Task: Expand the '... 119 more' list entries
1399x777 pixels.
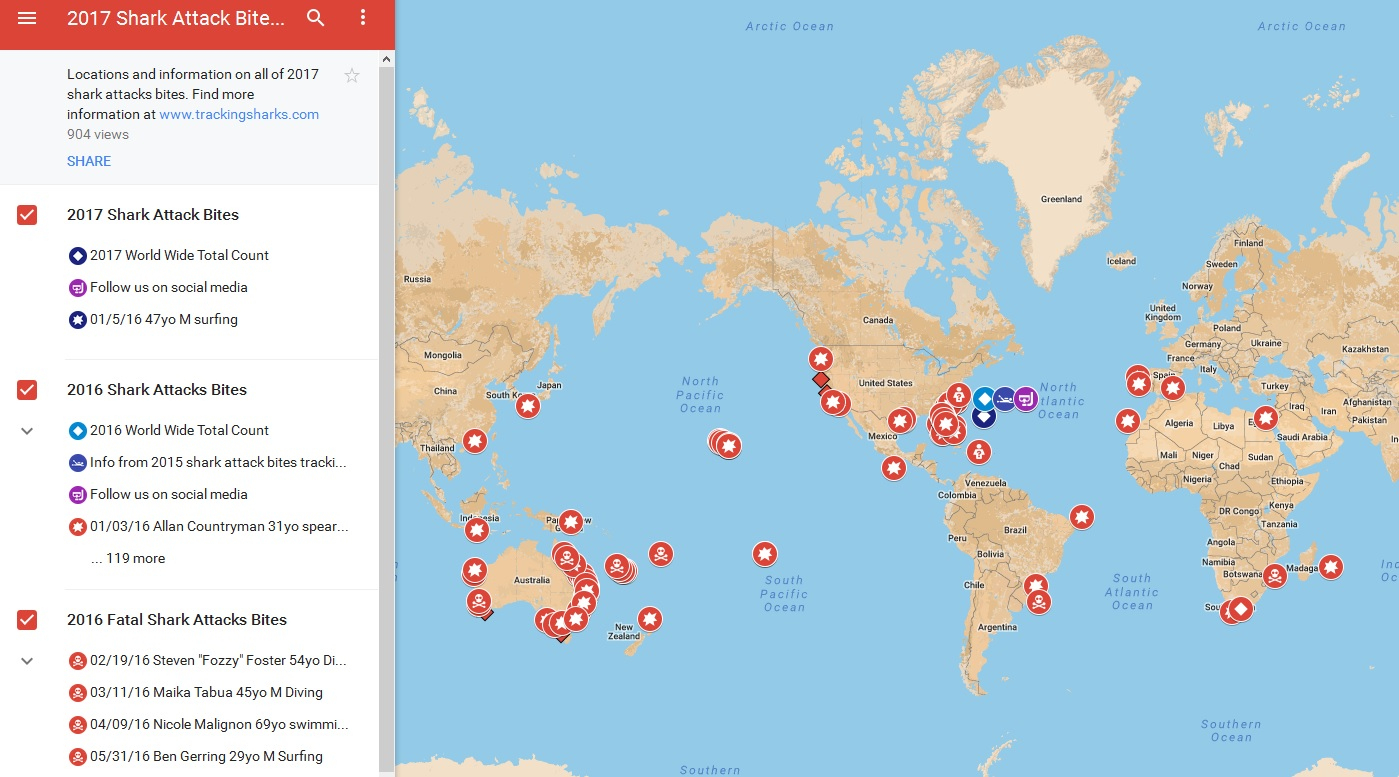Action: pyautogui.click(x=128, y=558)
